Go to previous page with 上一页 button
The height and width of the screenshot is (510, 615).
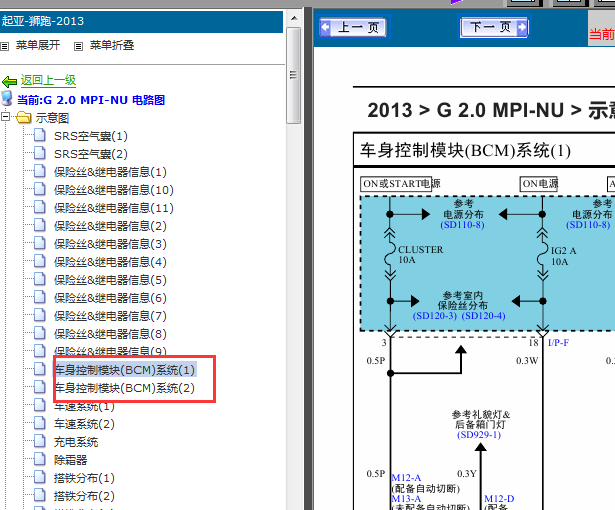[353, 27]
